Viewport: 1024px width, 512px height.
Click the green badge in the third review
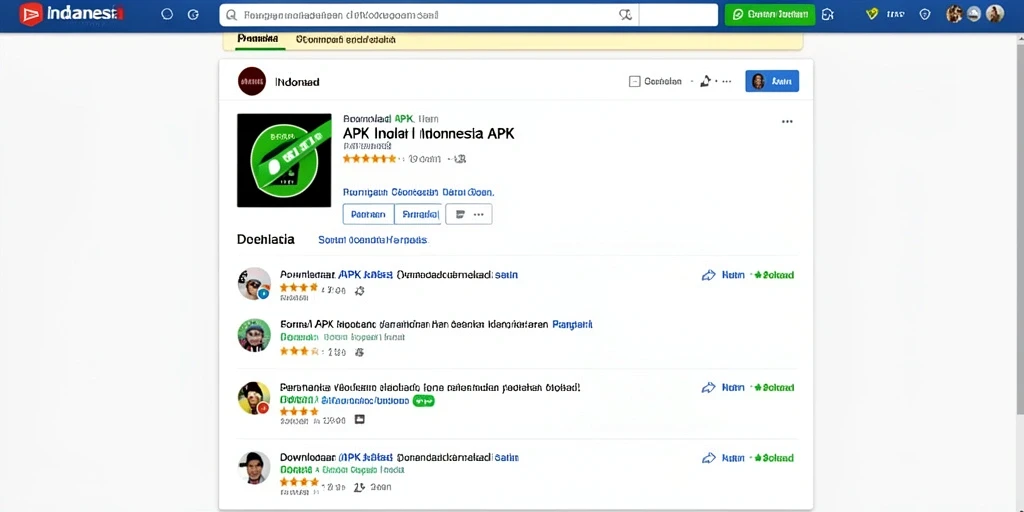pos(423,400)
